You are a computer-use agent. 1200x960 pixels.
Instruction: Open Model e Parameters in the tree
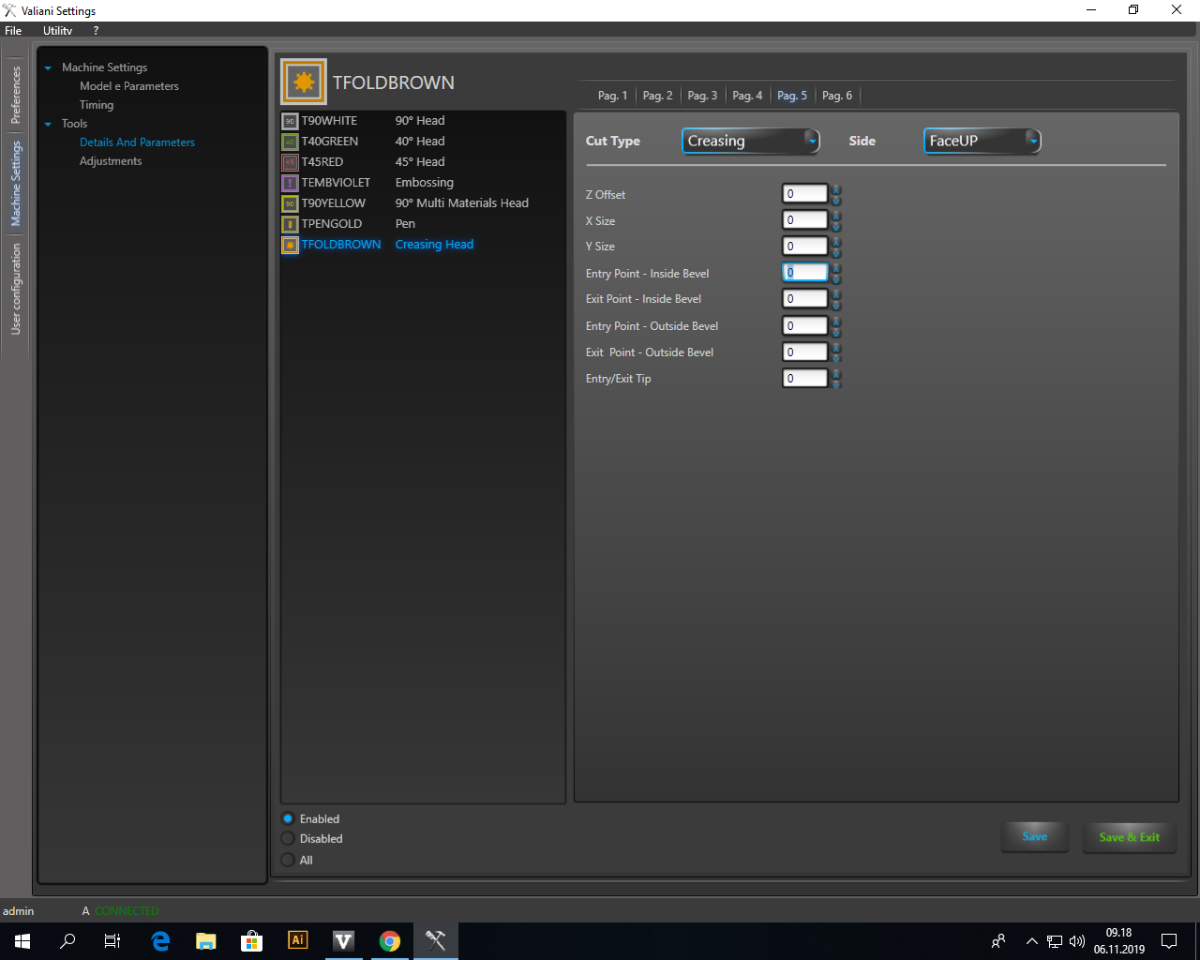pos(129,86)
